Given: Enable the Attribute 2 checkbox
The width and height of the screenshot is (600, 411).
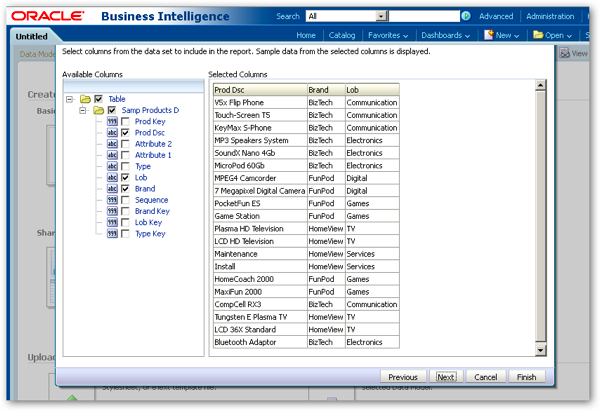Looking at the screenshot, I should coord(125,144).
